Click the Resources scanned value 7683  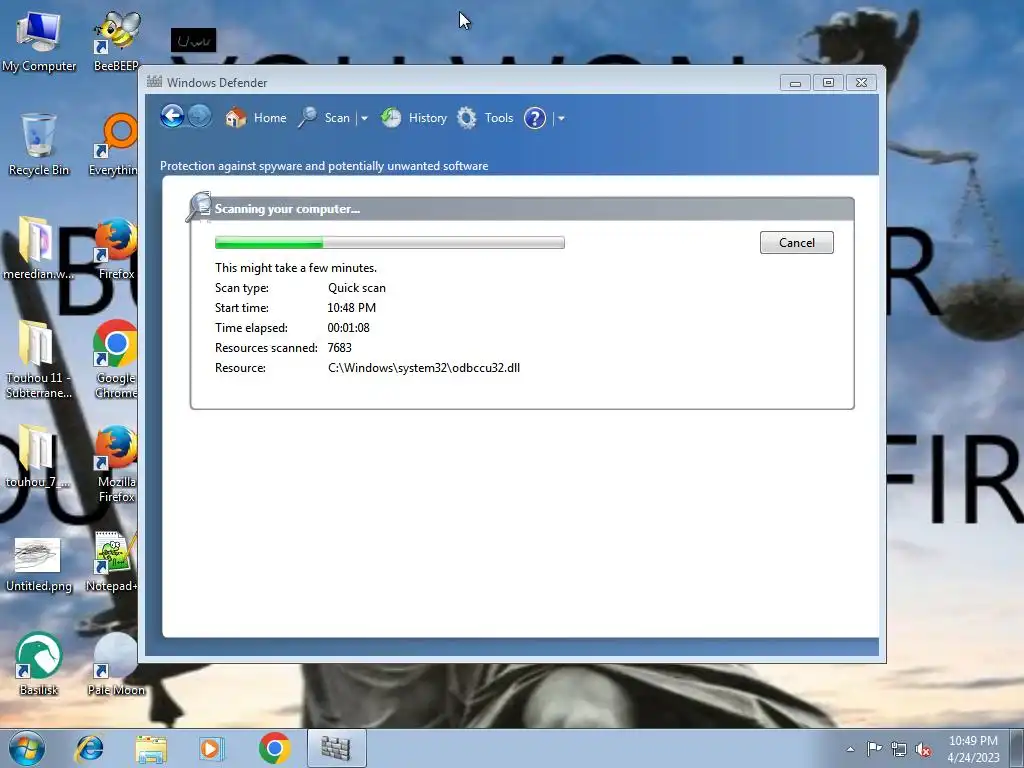(340, 347)
